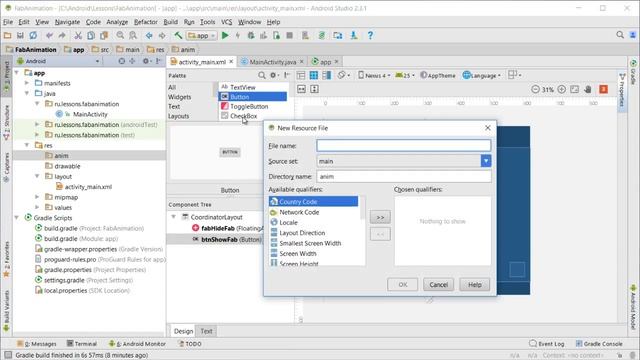This screenshot has height=360, width=640.
Task: Collapse CoordinatorLayout in Component Tree
Action: point(173,217)
